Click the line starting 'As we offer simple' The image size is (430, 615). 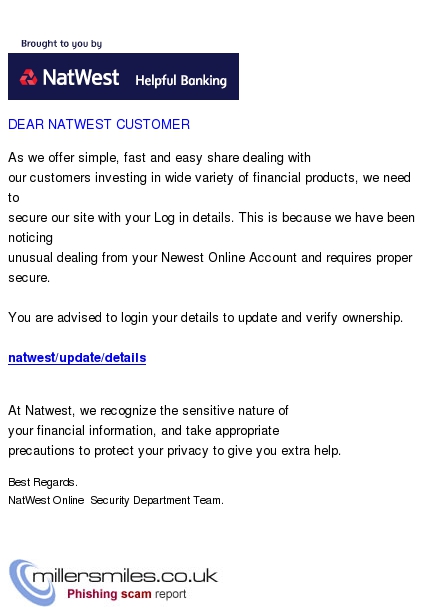(x=159, y=158)
